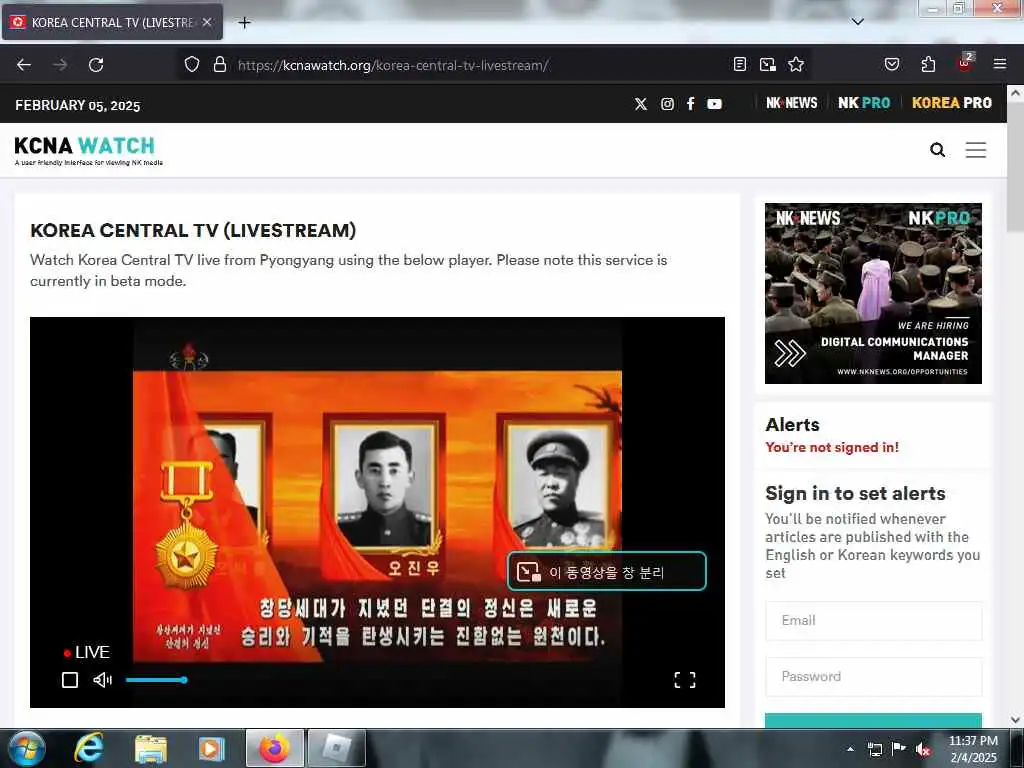Click the network tray icon

874,749
